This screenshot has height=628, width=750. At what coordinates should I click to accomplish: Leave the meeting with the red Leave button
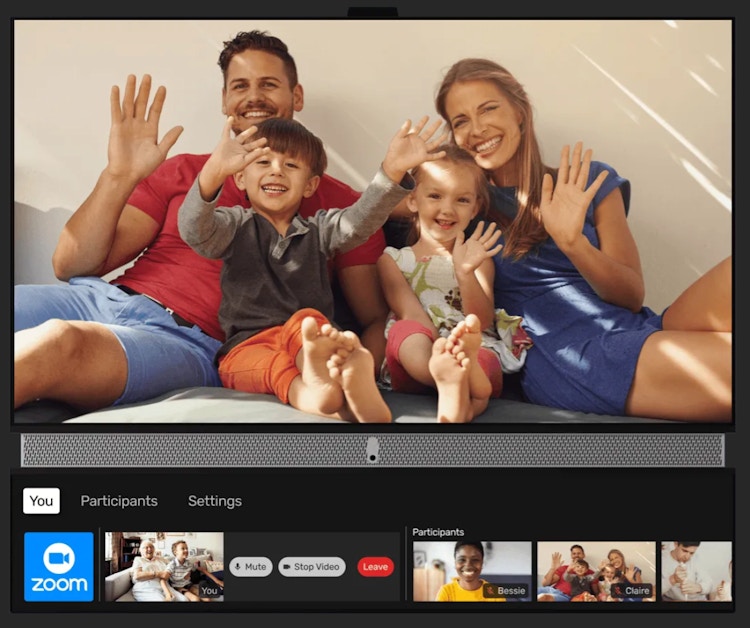[375, 567]
